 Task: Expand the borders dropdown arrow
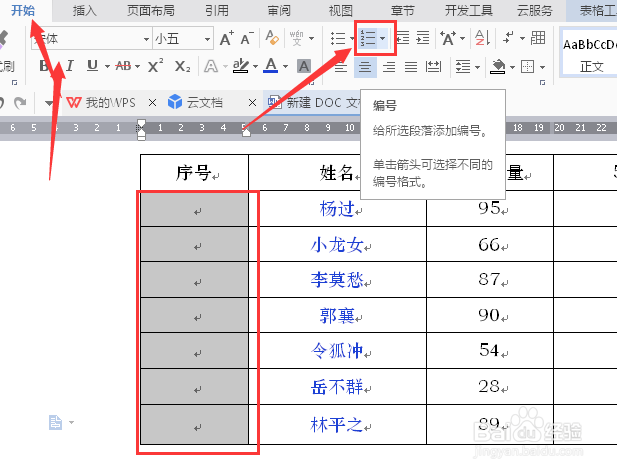542,67
